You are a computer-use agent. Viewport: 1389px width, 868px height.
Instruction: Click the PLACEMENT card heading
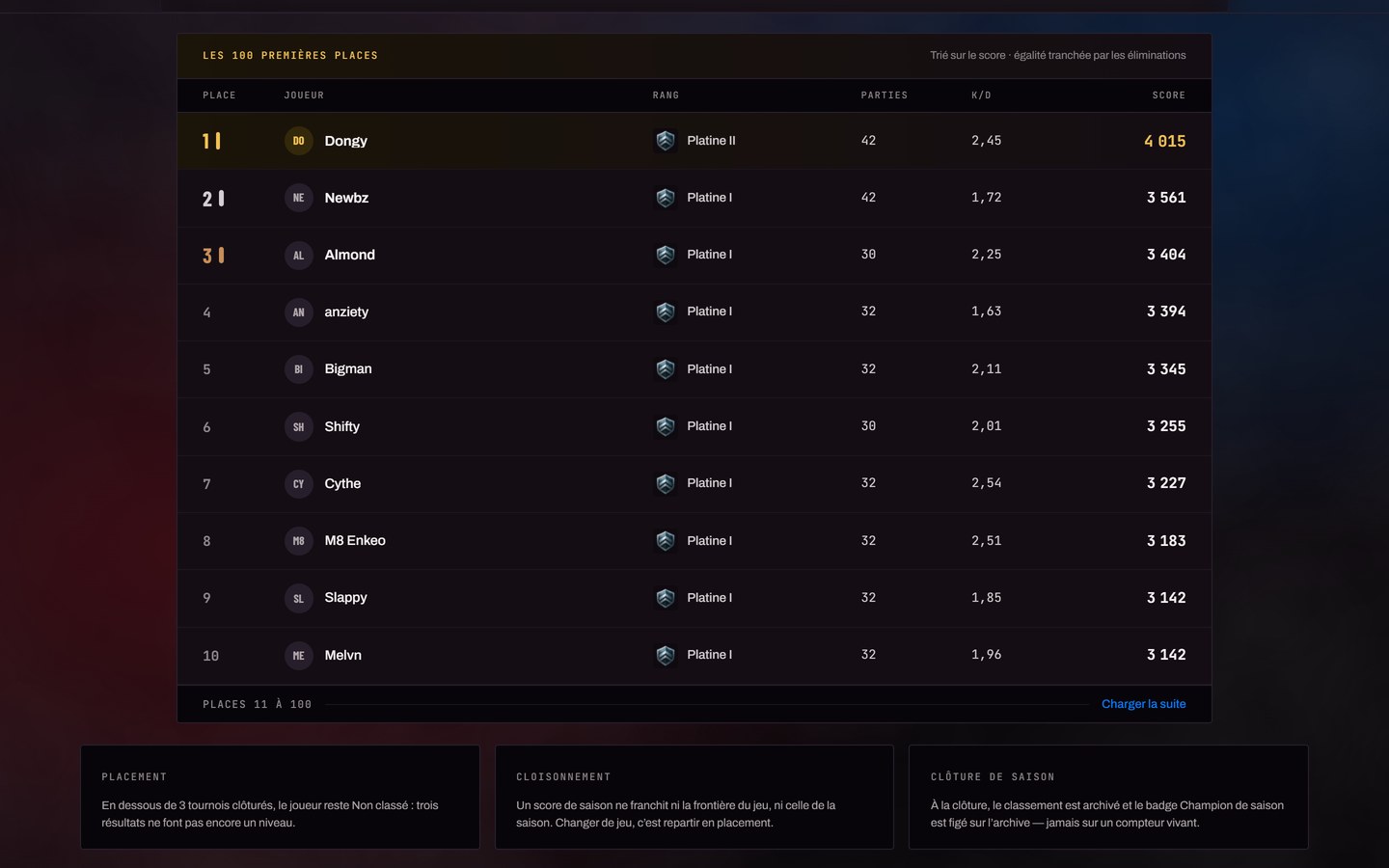point(134,777)
